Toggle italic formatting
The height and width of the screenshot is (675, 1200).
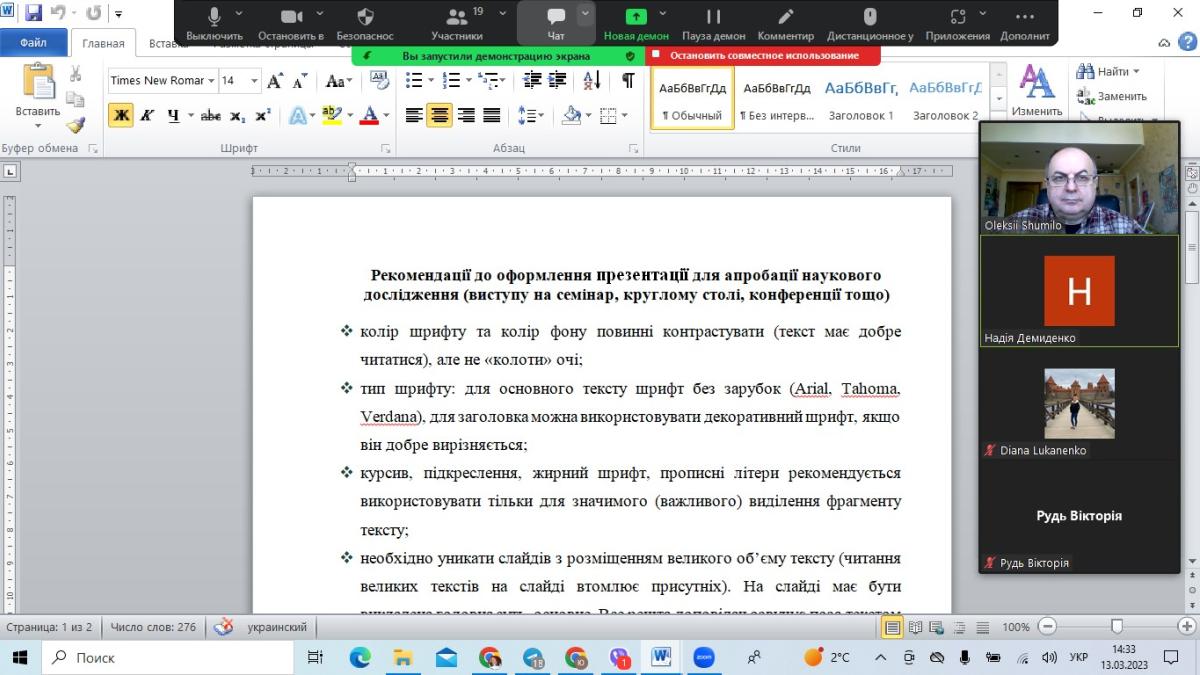147,116
